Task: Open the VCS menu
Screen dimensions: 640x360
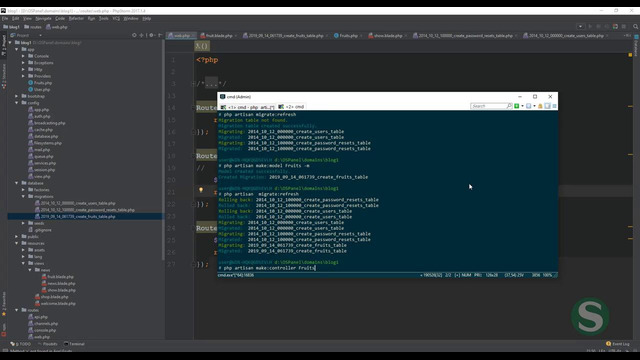Action: [x=116, y=18]
